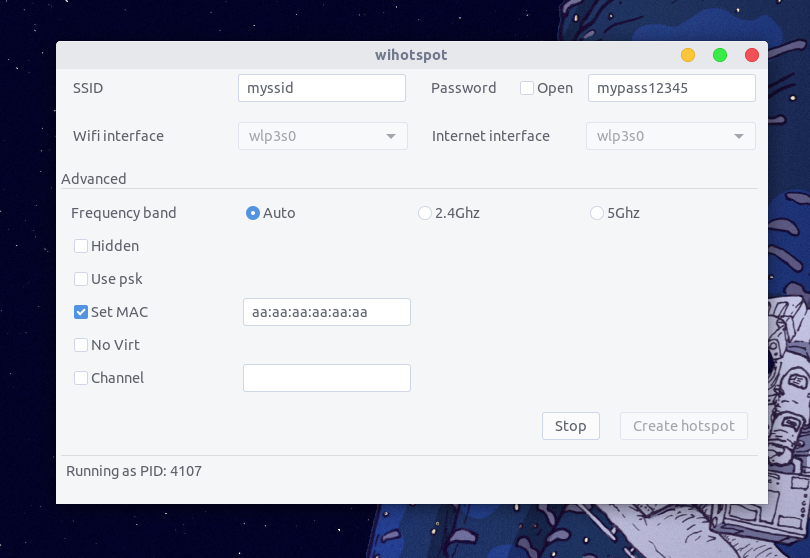Click the Create hotspot button

[684, 426]
